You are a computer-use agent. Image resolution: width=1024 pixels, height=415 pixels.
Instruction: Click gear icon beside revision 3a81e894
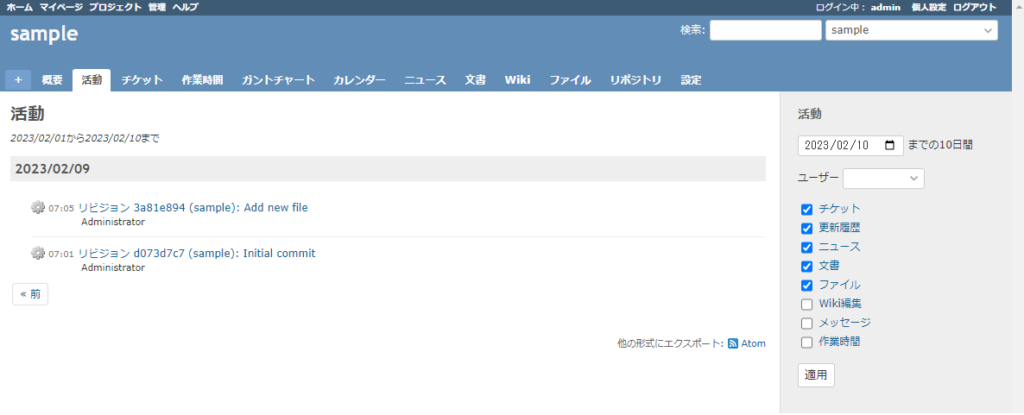pyautogui.click(x=38, y=207)
